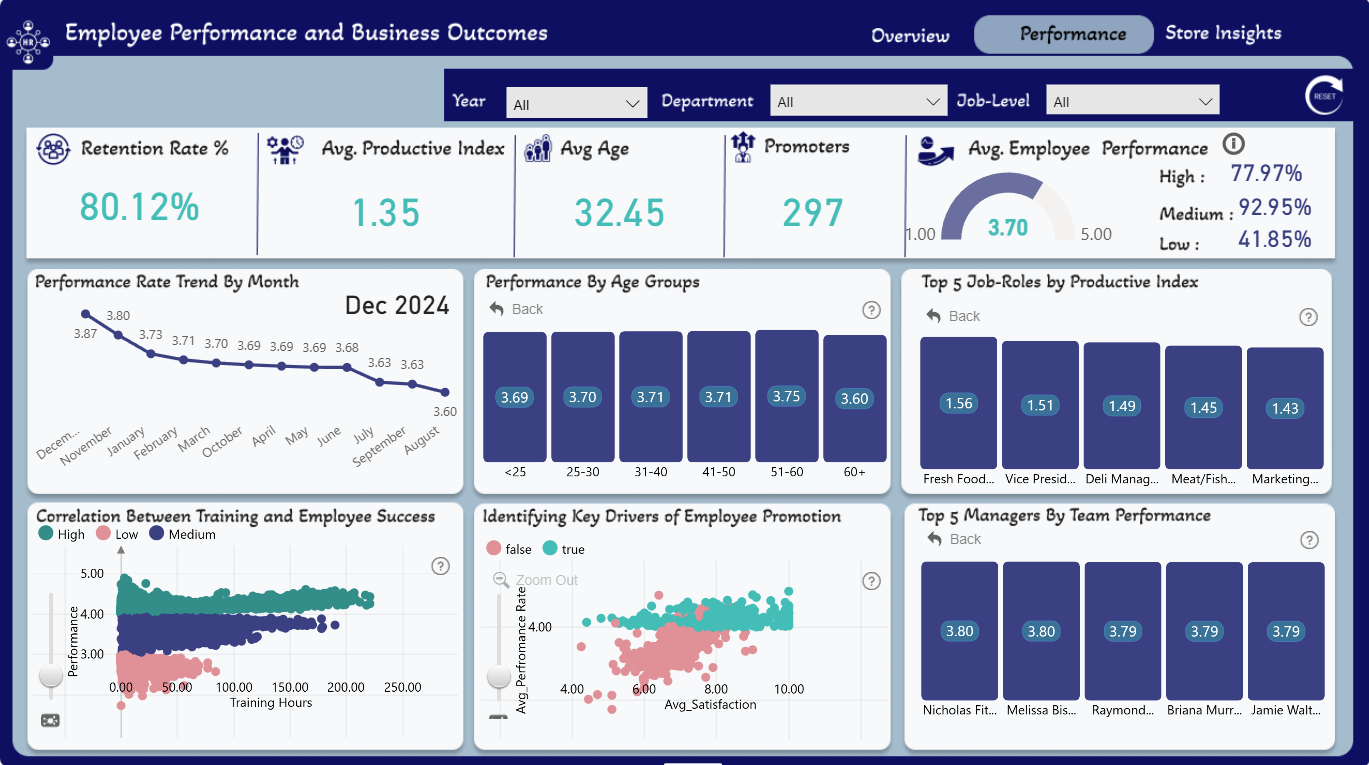
Task: Click help icon in Training Correlation chart
Action: [x=440, y=566]
